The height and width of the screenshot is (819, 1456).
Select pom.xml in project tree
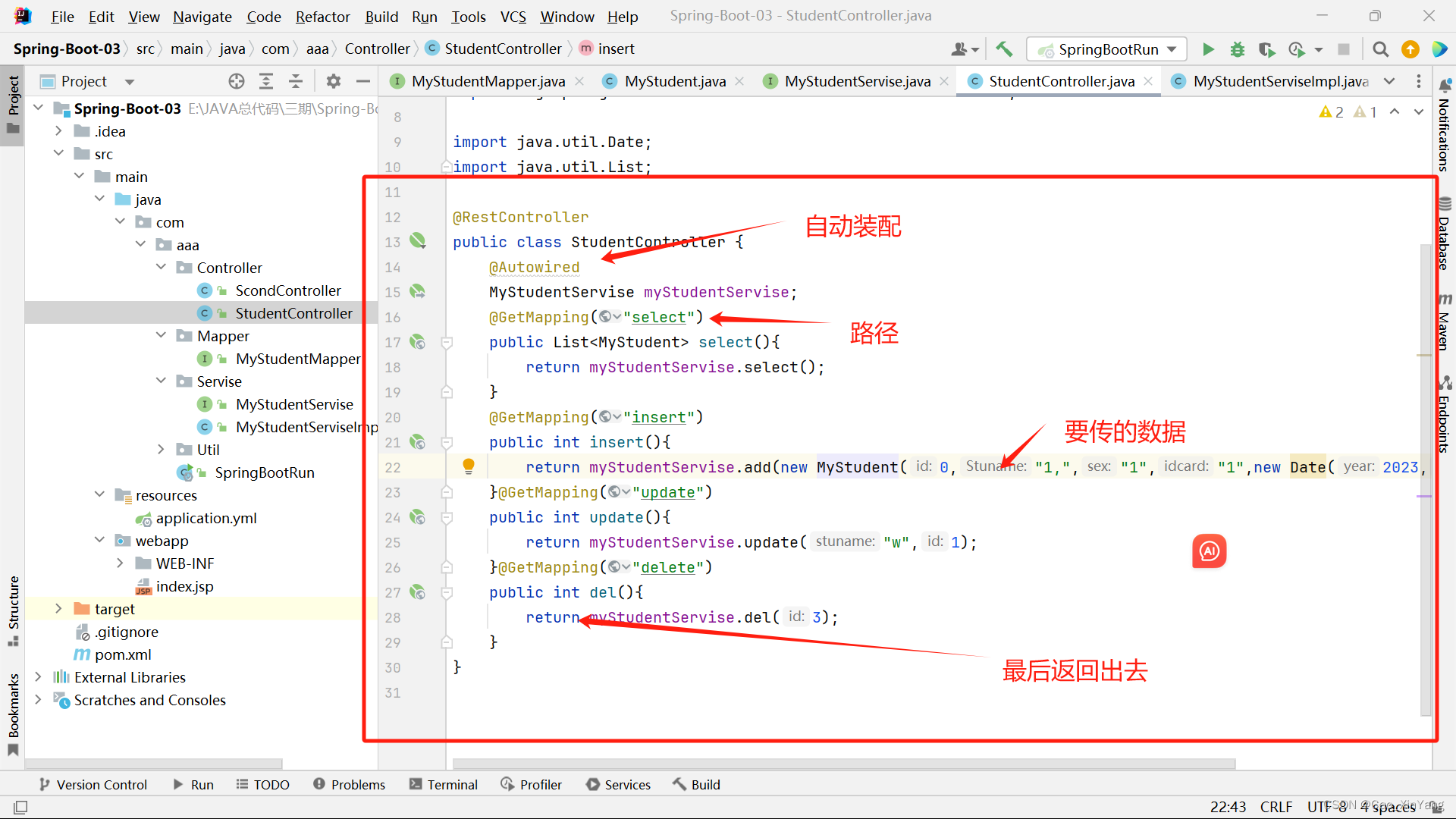click(112, 654)
